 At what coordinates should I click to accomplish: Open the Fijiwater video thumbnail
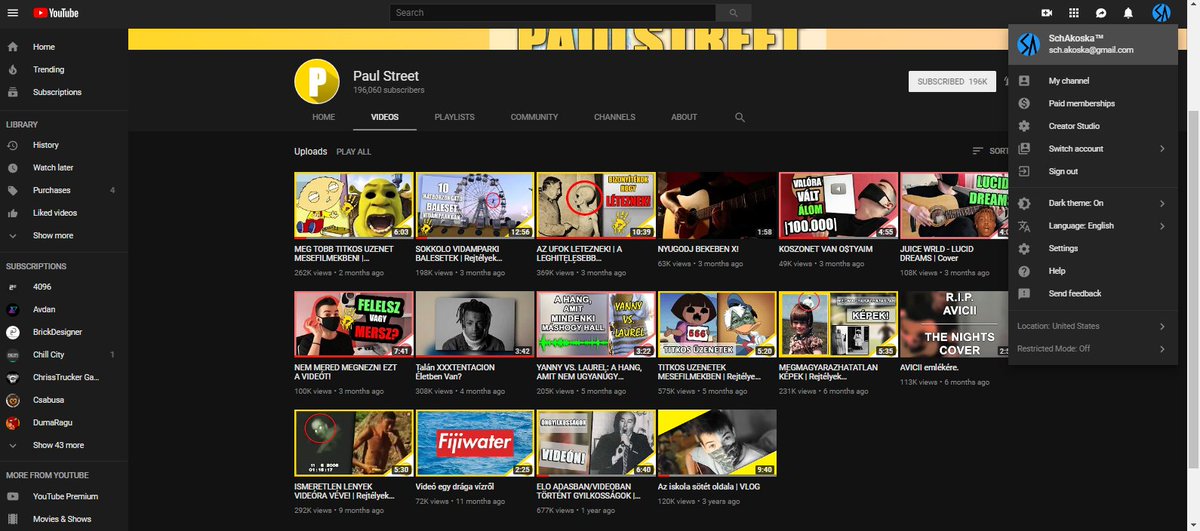coord(474,442)
